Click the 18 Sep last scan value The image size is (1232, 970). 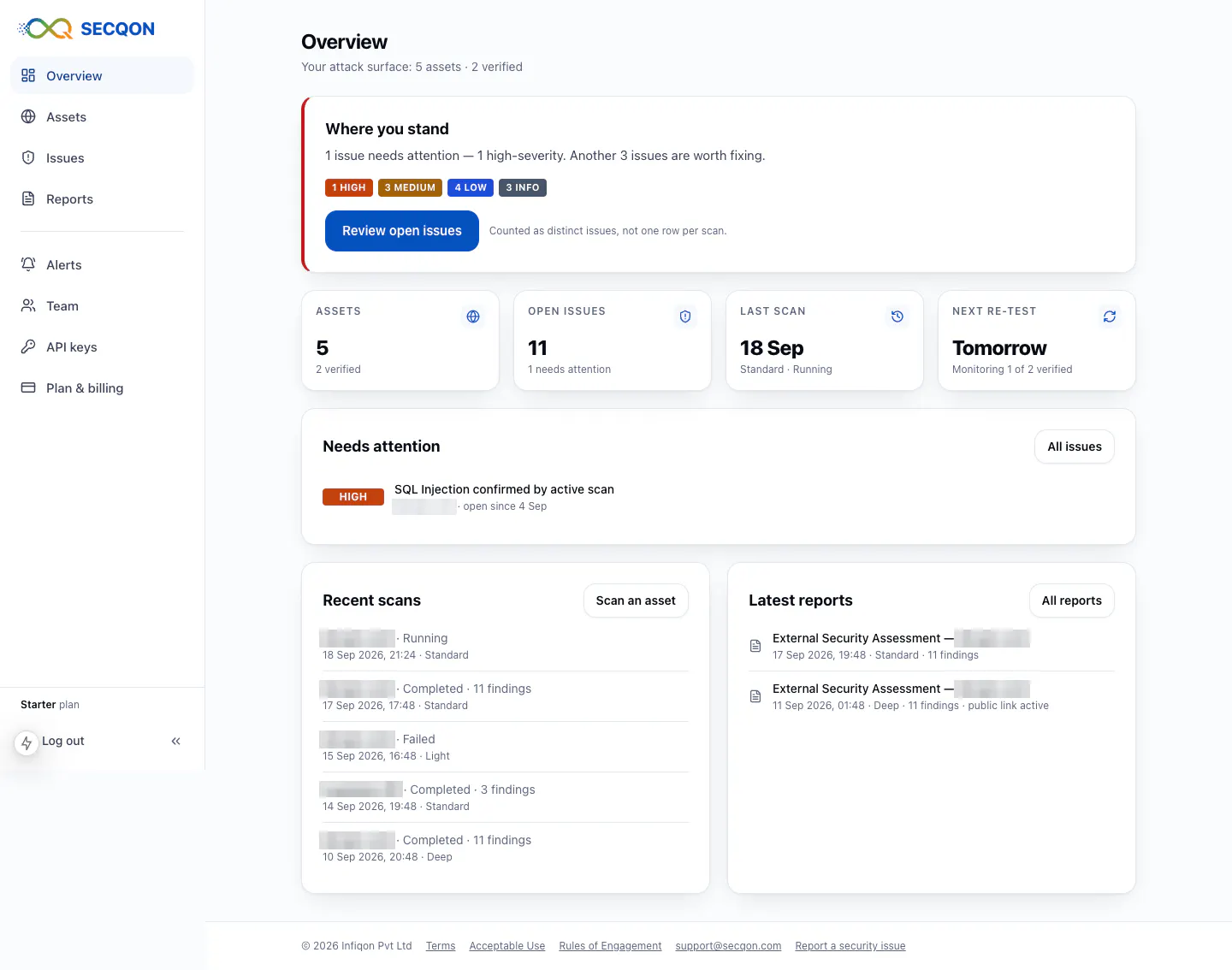tap(772, 348)
